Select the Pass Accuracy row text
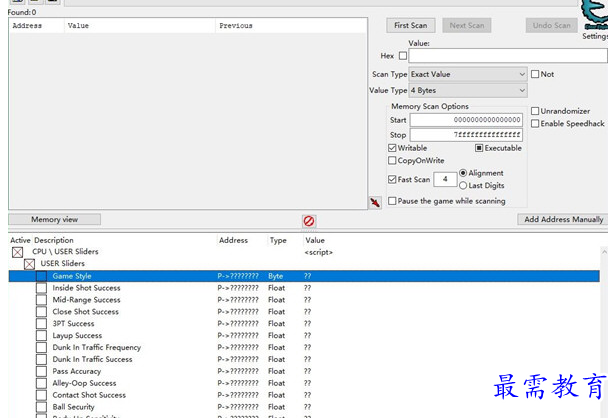615x418 pixels. (77, 371)
